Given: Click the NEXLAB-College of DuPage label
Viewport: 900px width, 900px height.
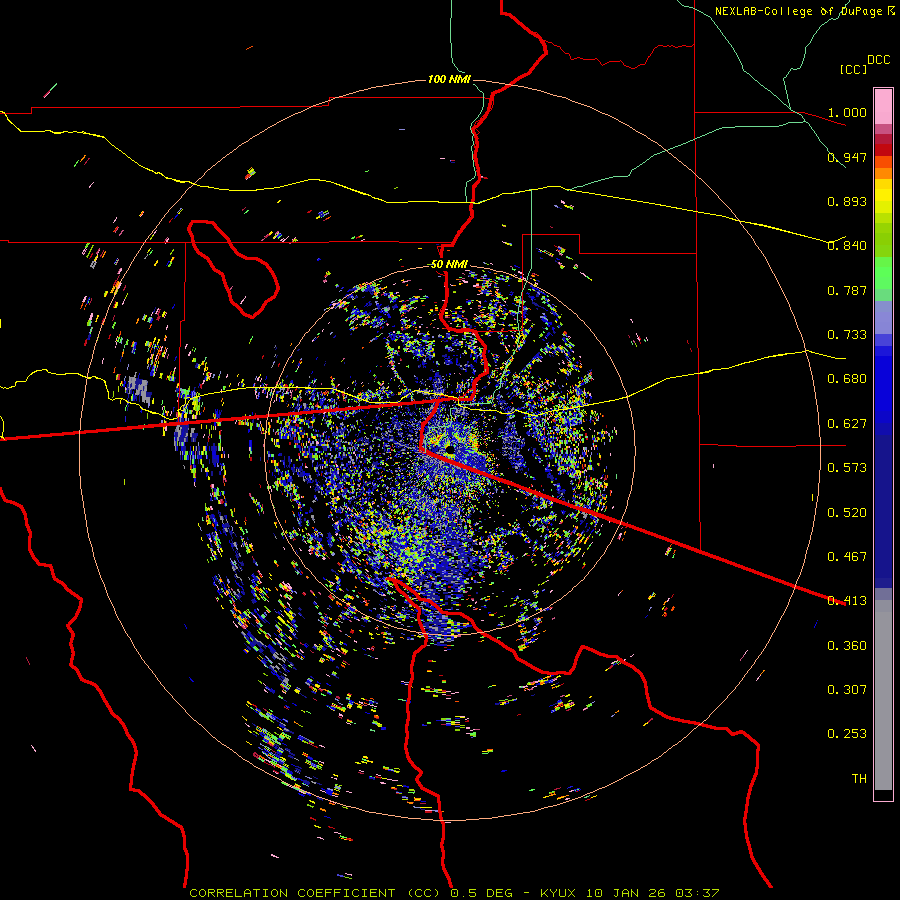Looking at the screenshot, I should (x=800, y=11).
